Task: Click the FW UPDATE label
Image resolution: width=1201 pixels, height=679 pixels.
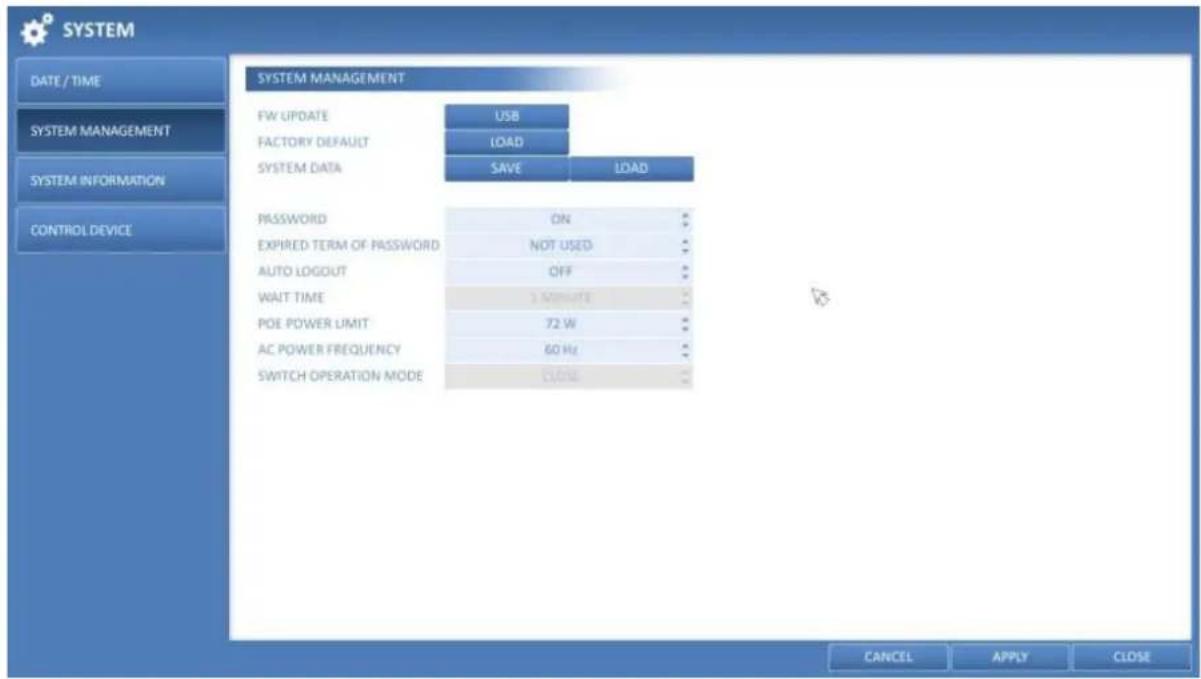Action: point(293,117)
